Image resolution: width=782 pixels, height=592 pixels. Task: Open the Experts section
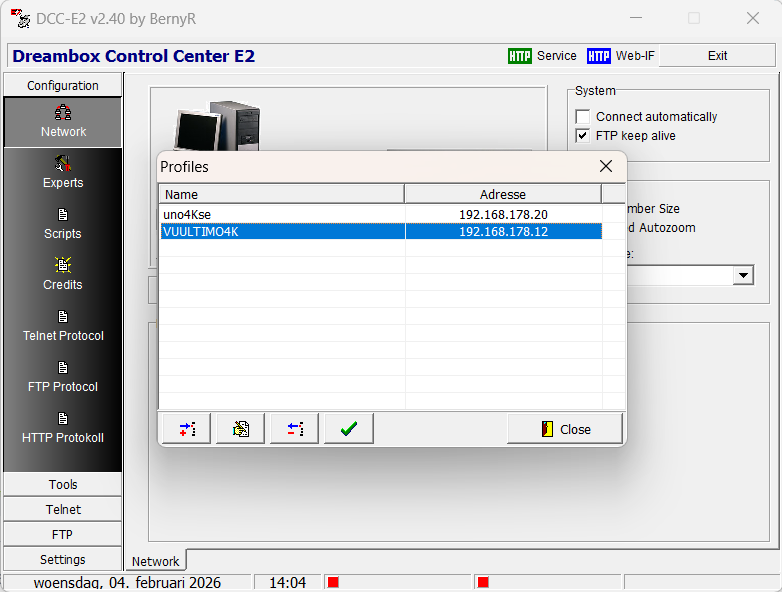(x=63, y=173)
